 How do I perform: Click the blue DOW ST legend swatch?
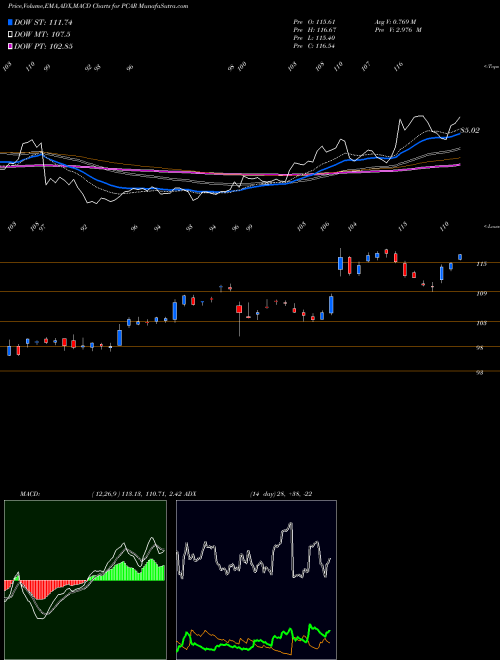point(10,22)
